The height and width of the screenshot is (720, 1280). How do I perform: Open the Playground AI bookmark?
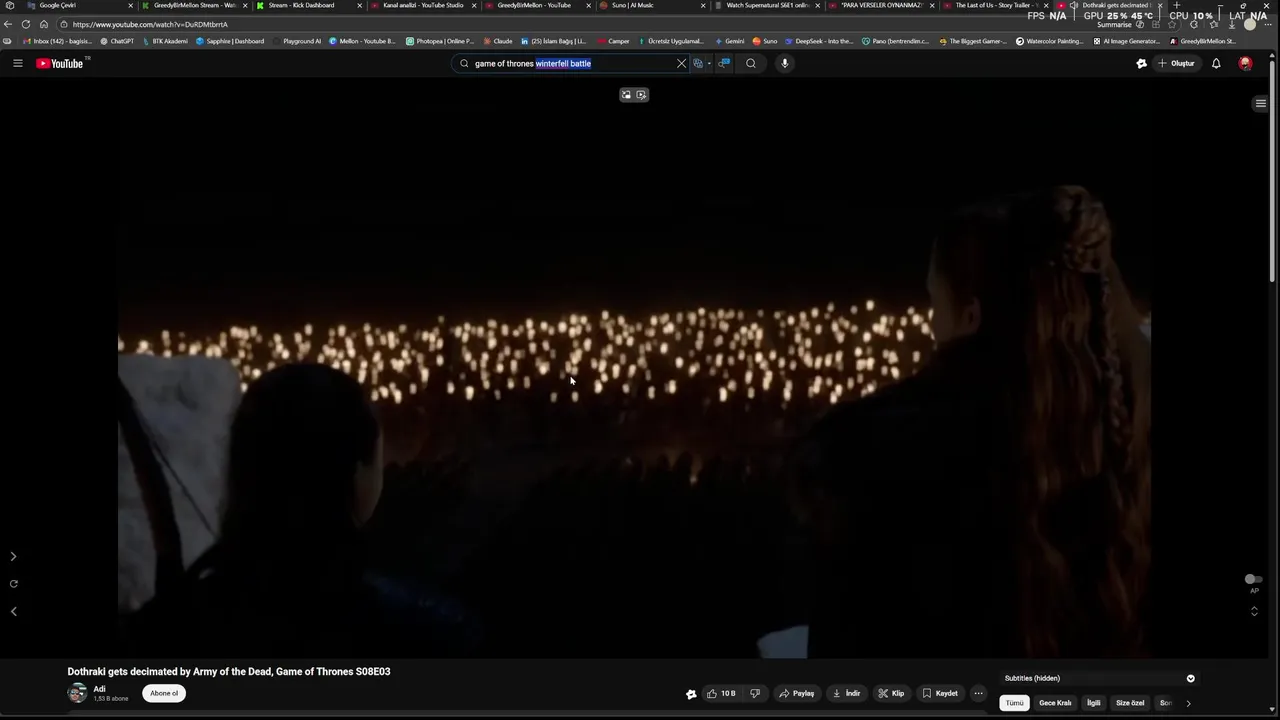pos(297,41)
